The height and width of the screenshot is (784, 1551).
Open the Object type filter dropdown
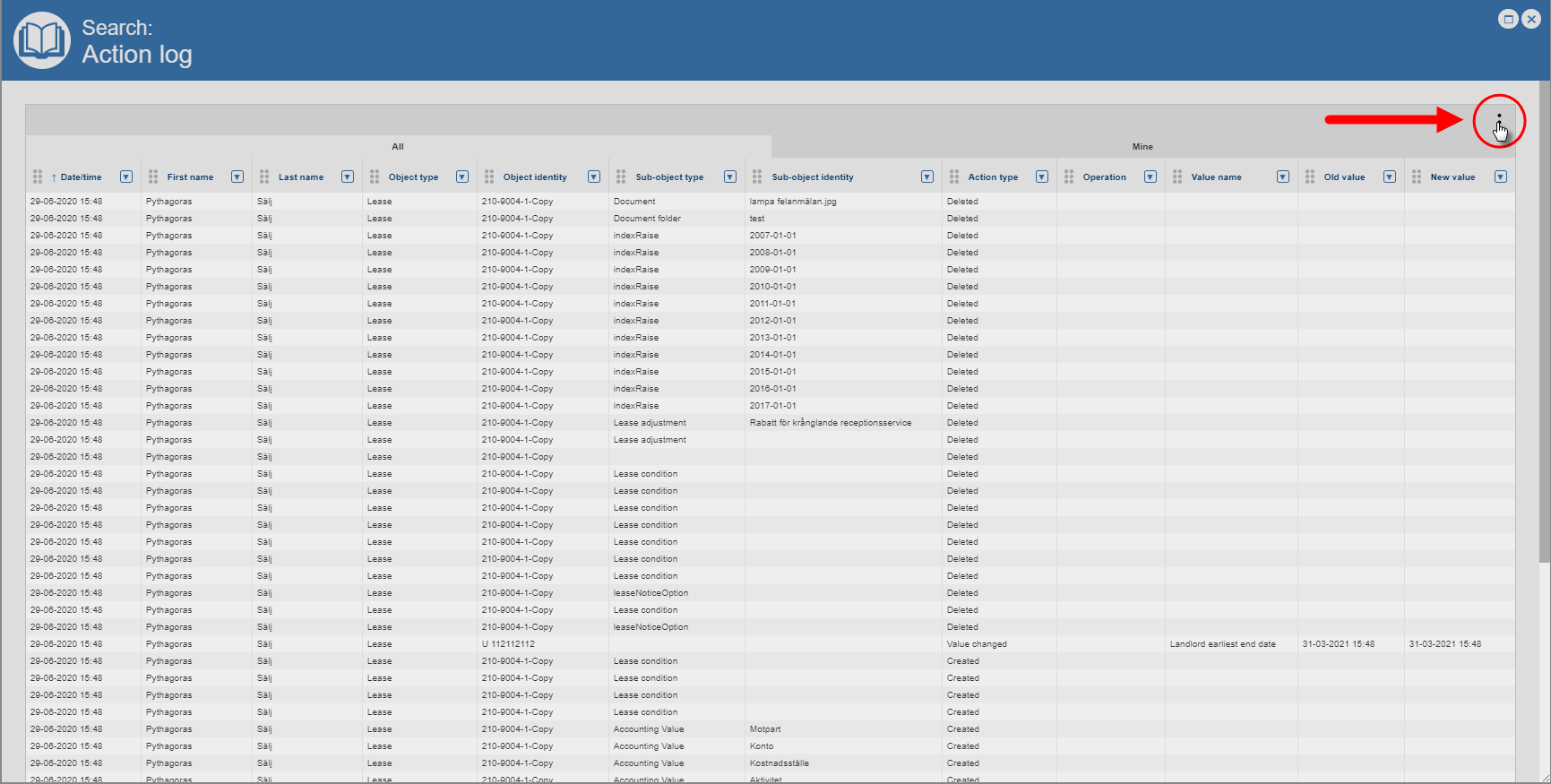[462, 177]
